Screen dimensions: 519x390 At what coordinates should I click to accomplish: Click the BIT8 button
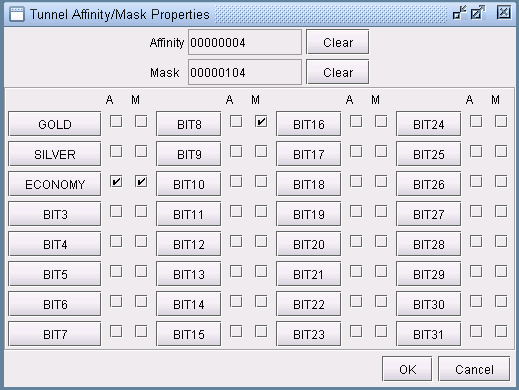189,124
